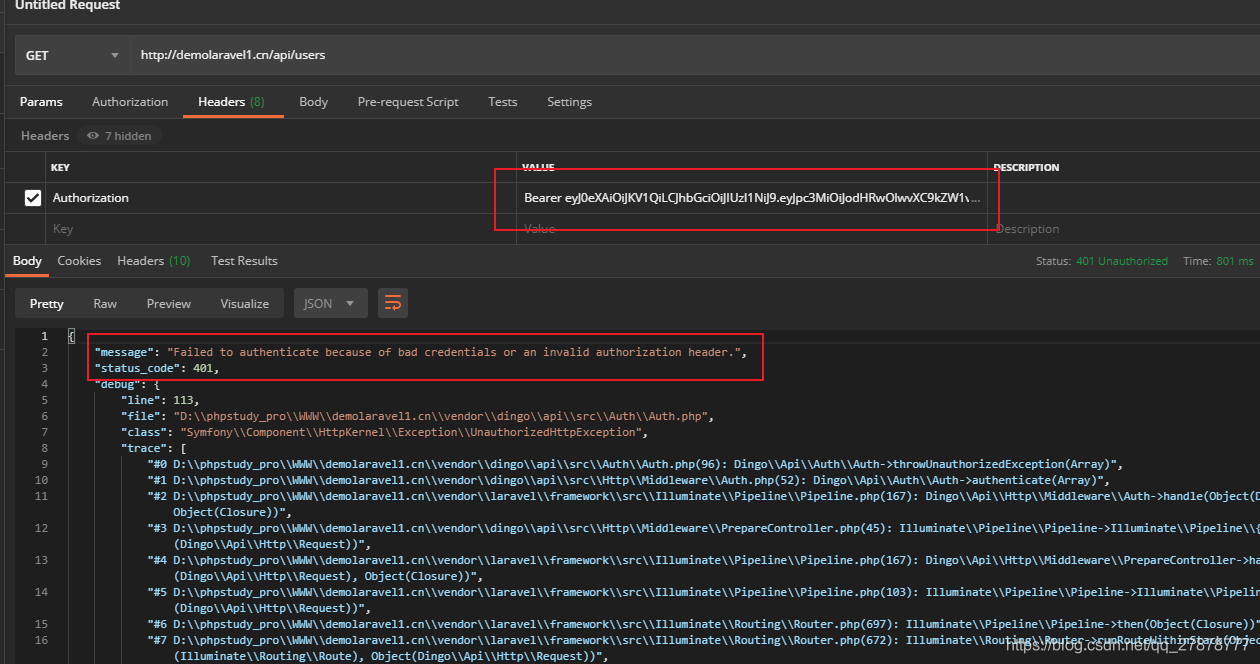Click the Authorization key cell

pos(281,198)
